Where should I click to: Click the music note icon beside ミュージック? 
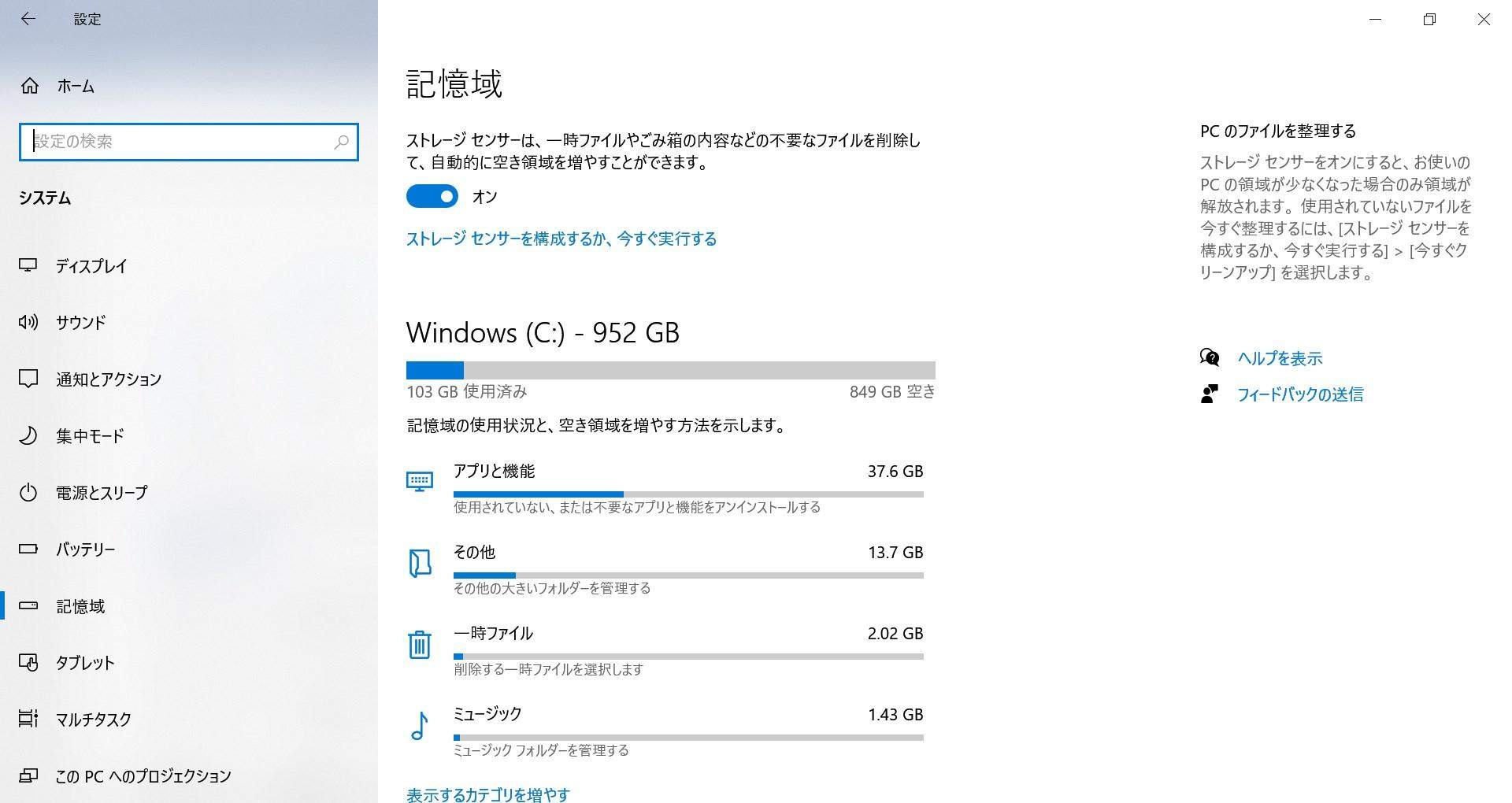[x=421, y=726]
